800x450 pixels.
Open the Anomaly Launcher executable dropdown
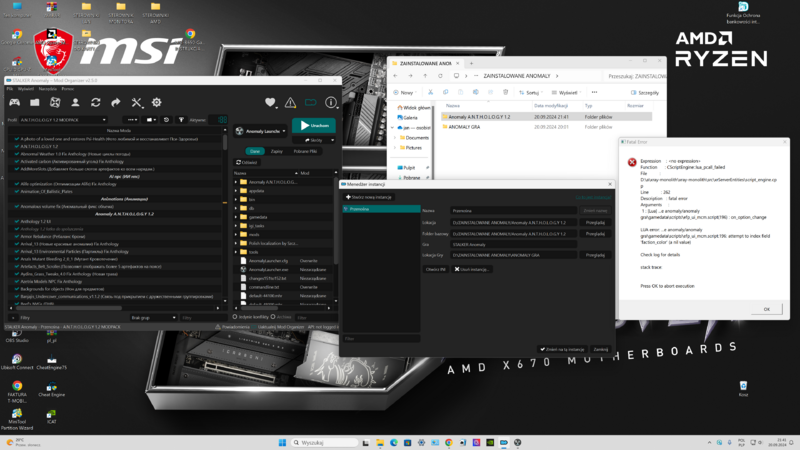pyautogui.click(x=260, y=131)
